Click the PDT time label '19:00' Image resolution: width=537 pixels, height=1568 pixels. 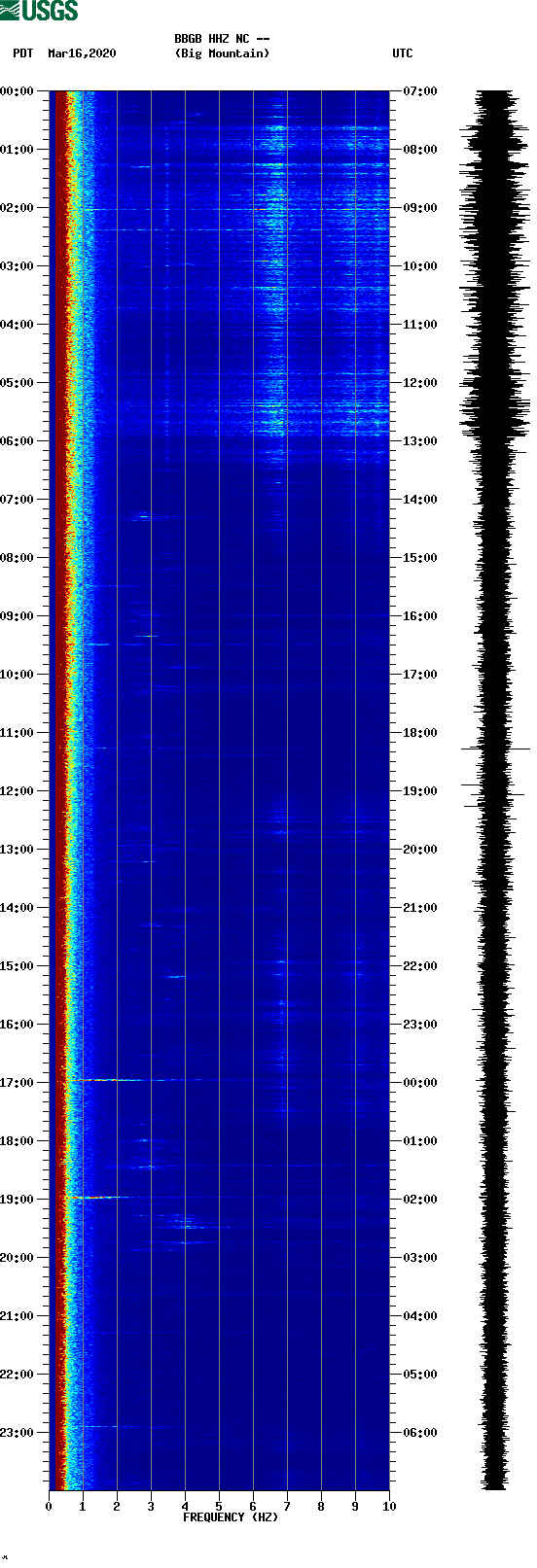[18, 1200]
